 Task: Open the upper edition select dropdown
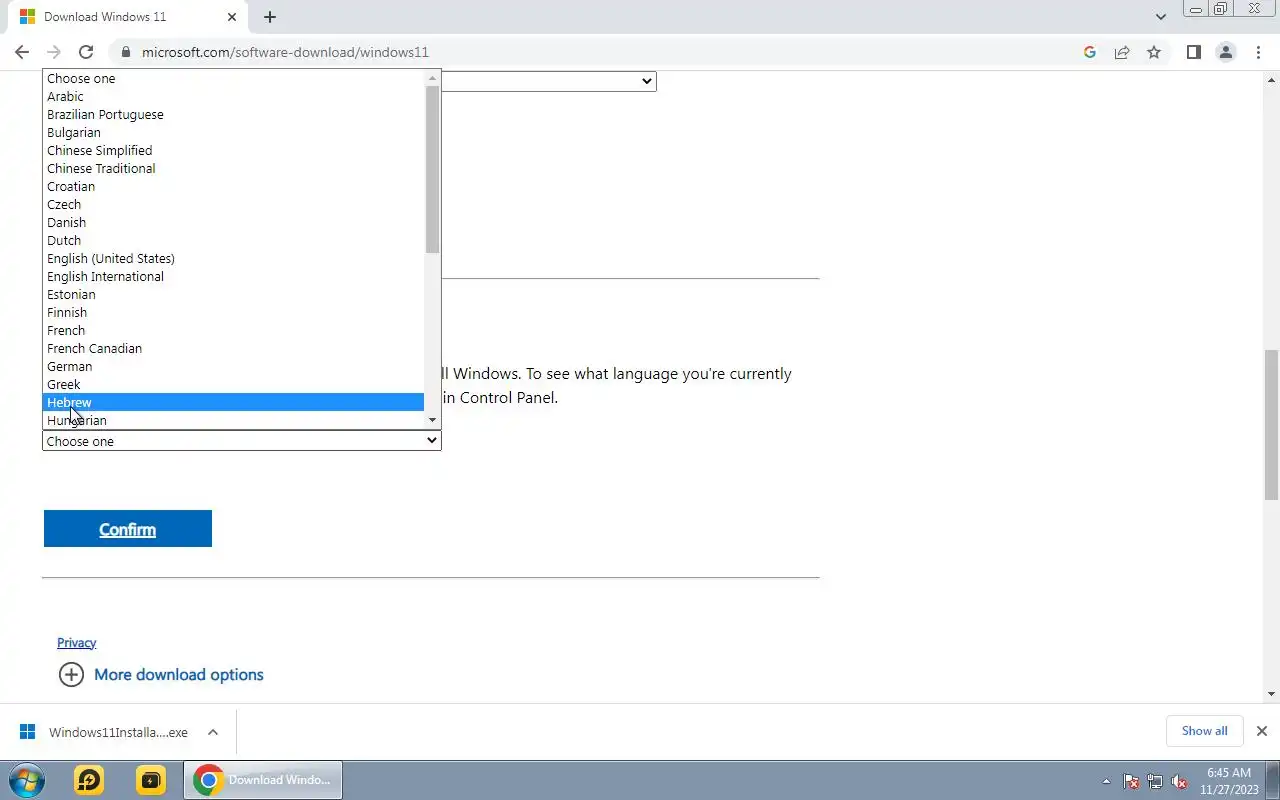click(549, 81)
